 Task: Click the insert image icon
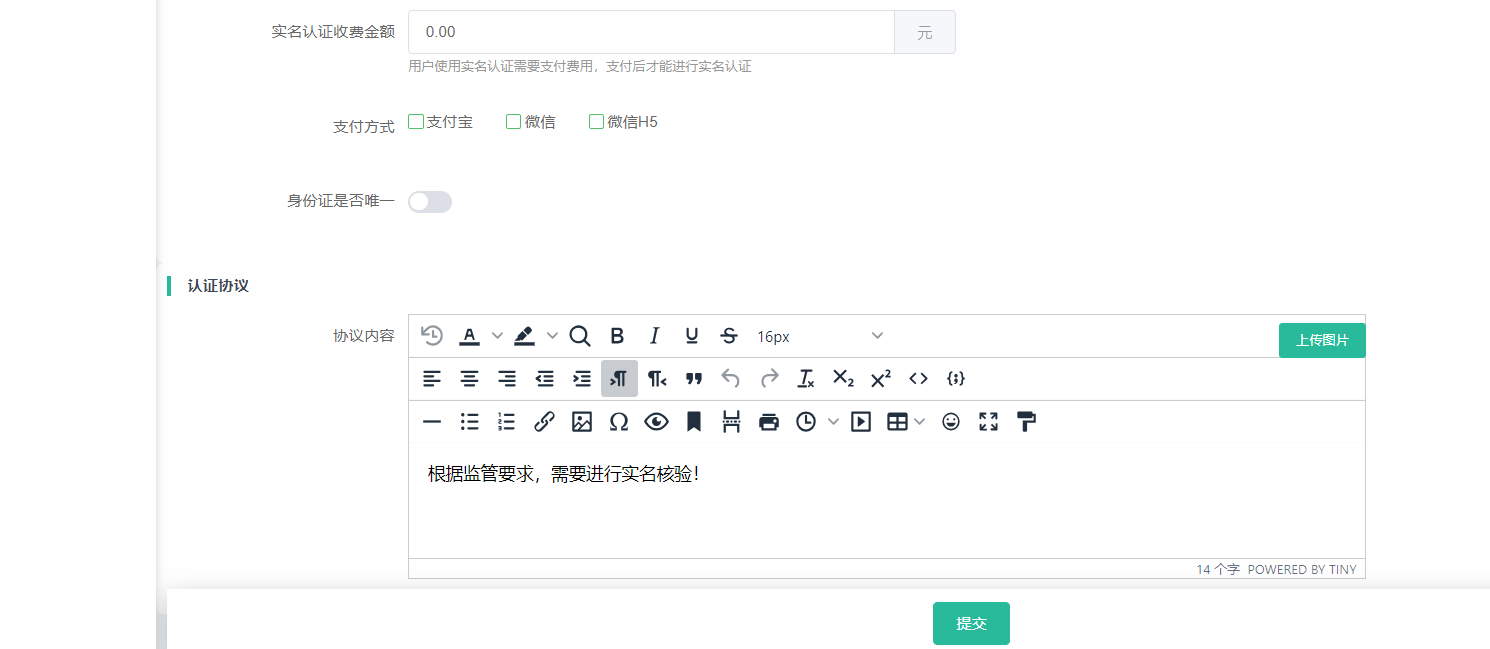coord(582,422)
